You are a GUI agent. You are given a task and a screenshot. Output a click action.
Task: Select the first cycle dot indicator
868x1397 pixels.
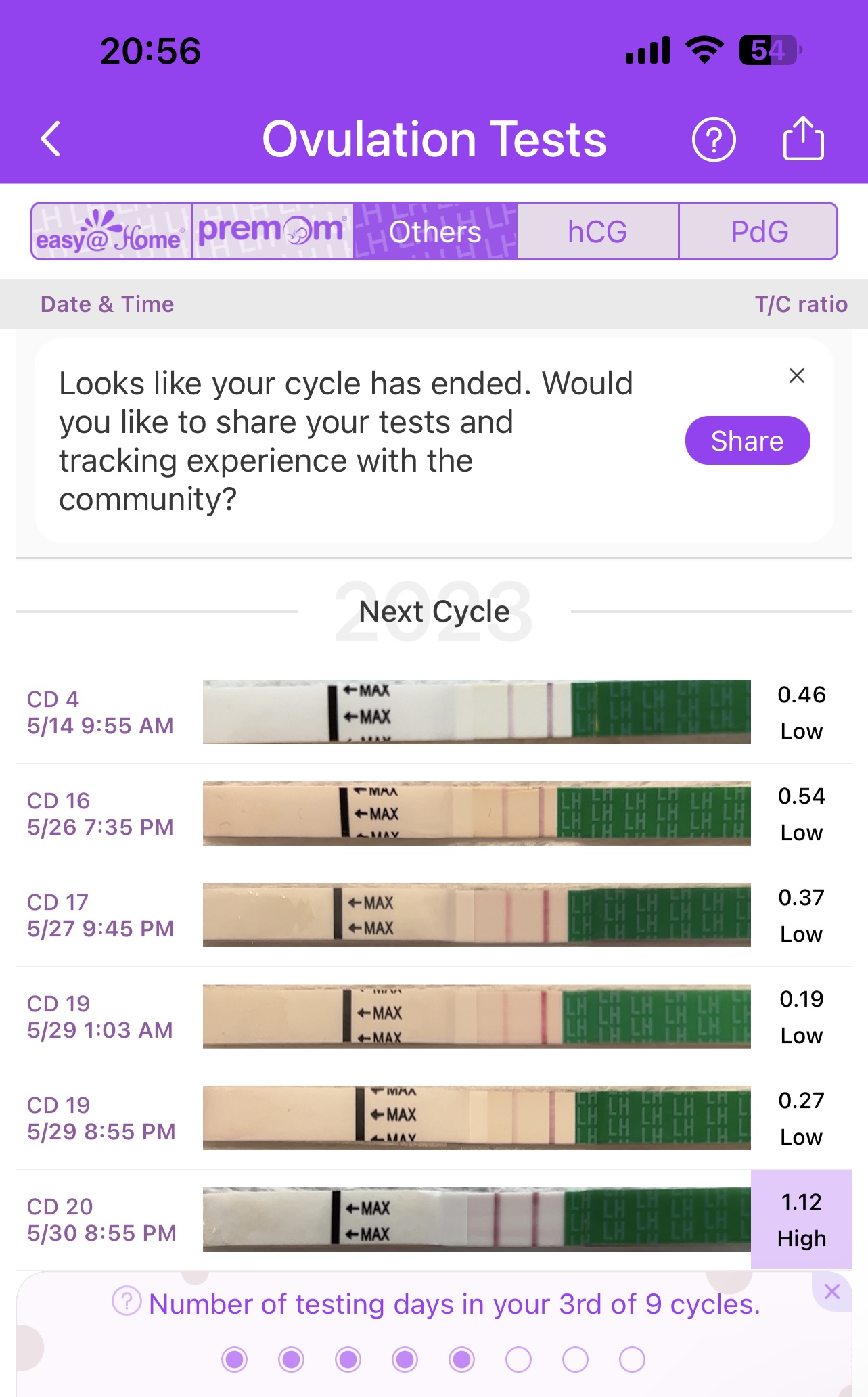(235, 1359)
